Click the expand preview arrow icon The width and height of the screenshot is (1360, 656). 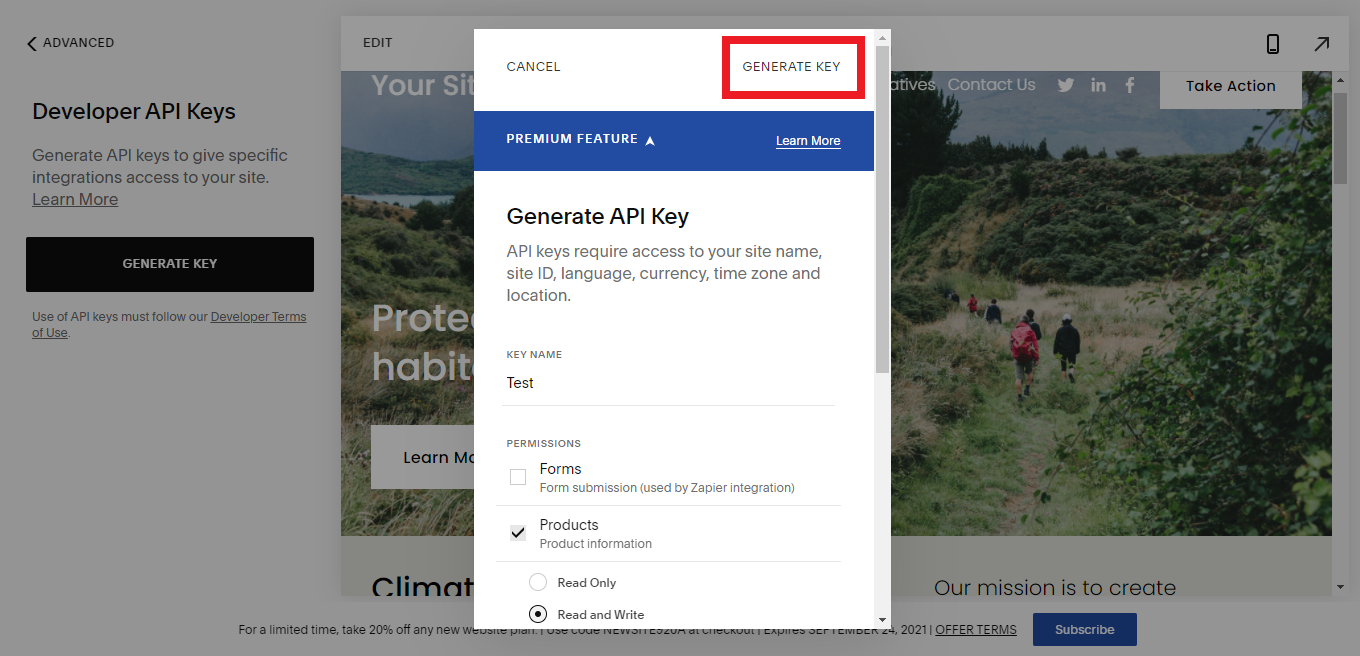tap(1321, 44)
